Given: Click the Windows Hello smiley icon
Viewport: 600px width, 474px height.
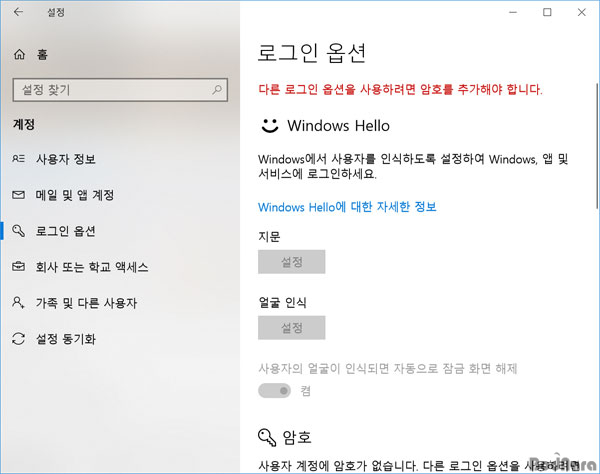Looking at the screenshot, I should (270, 125).
